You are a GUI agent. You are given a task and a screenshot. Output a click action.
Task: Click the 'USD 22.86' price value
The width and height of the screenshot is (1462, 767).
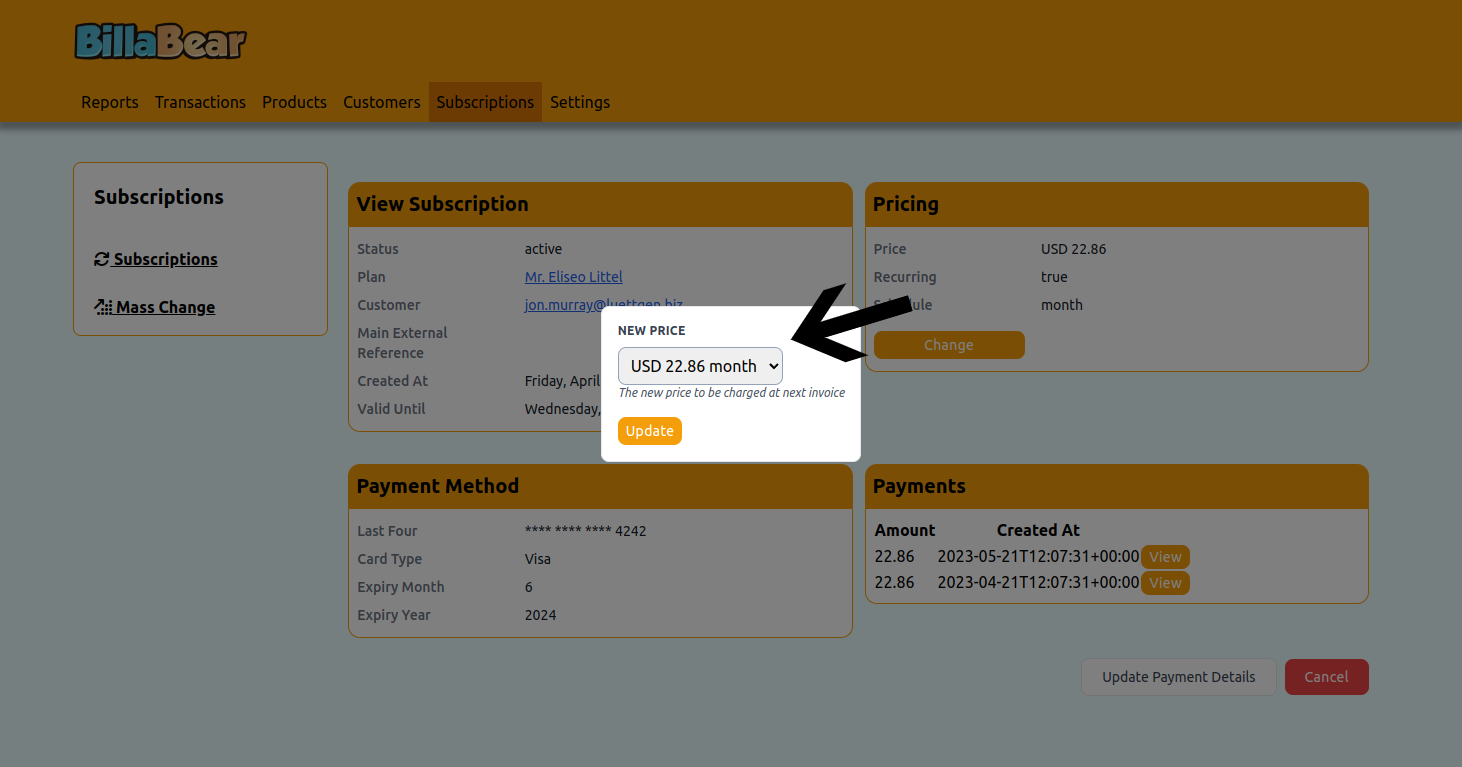[1074, 249]
